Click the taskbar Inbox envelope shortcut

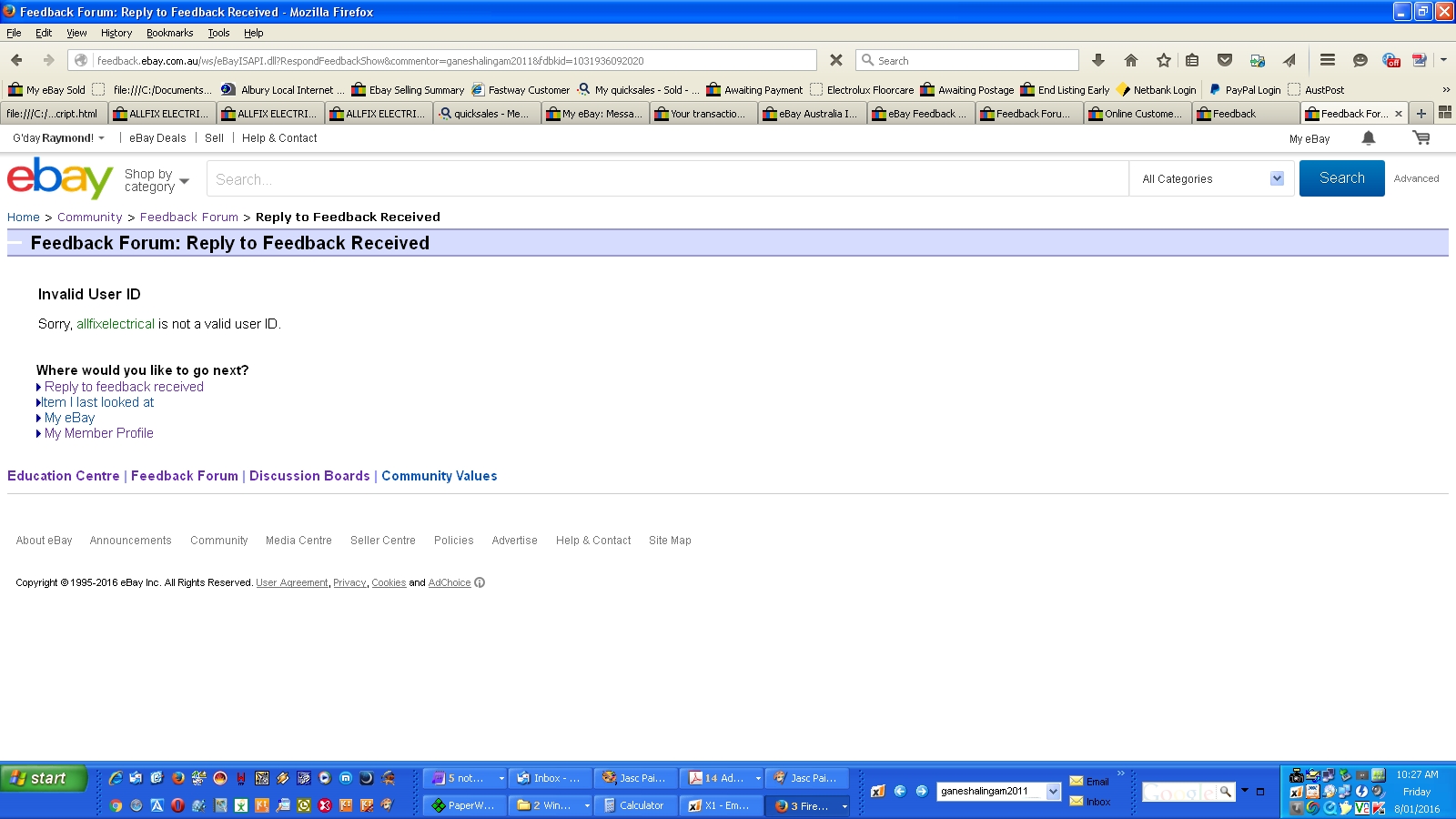[x=1089, y=802]
